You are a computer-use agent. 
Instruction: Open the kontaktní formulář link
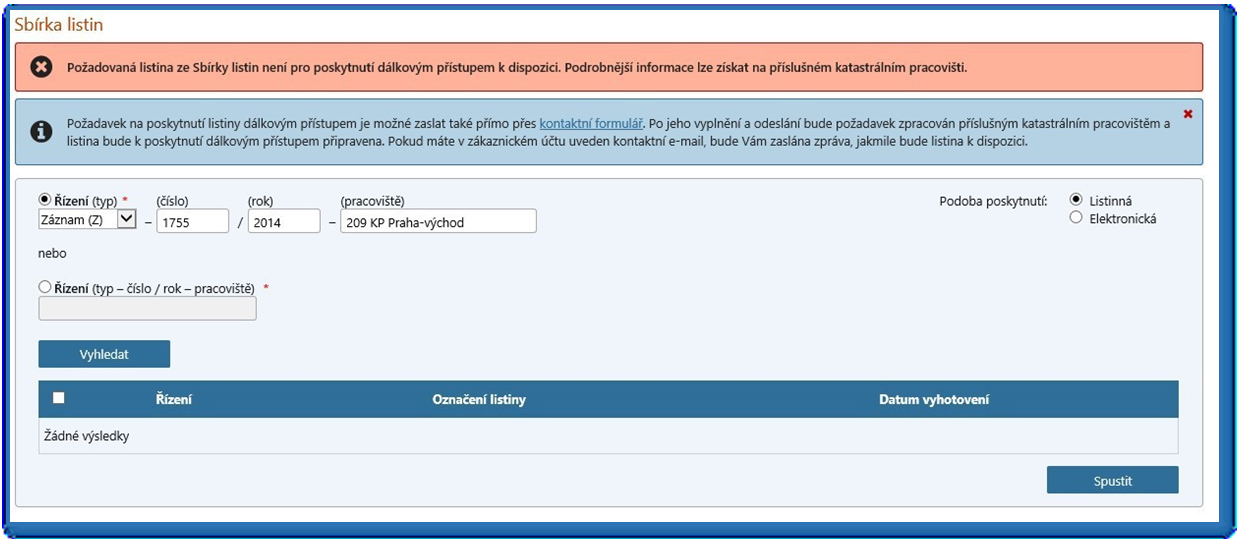(590, 123)
